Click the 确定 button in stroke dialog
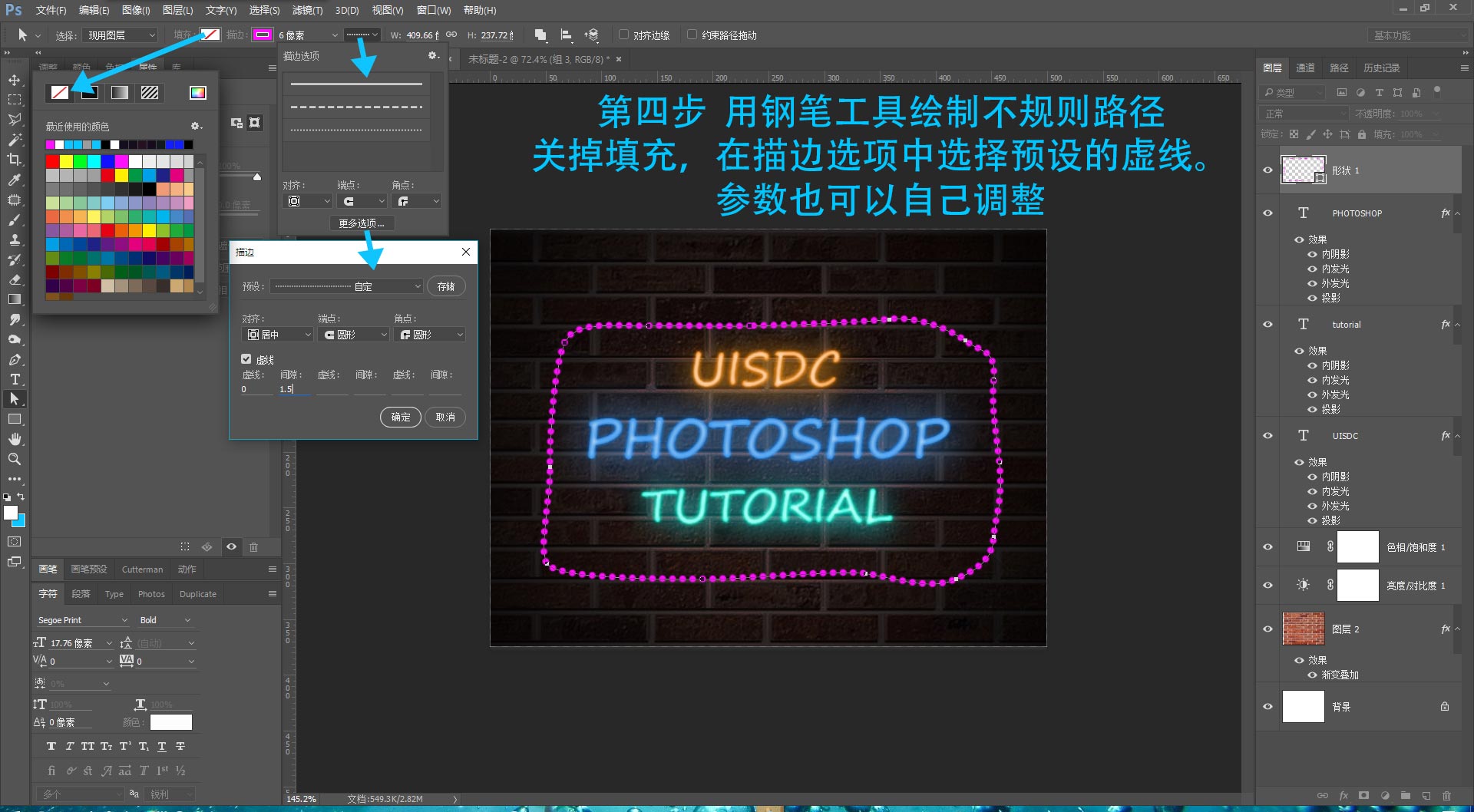Screen dimensions: 1474x812 point(400,417)
